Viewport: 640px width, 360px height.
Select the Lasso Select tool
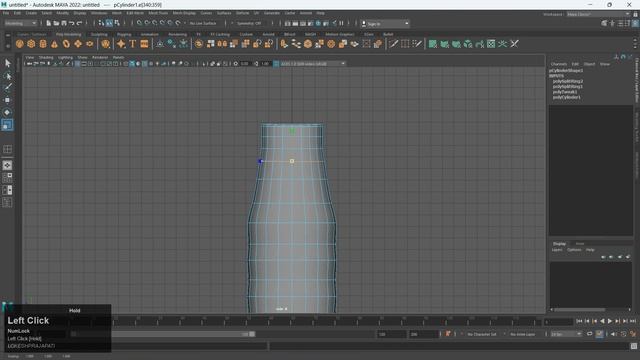click(7, 76)
